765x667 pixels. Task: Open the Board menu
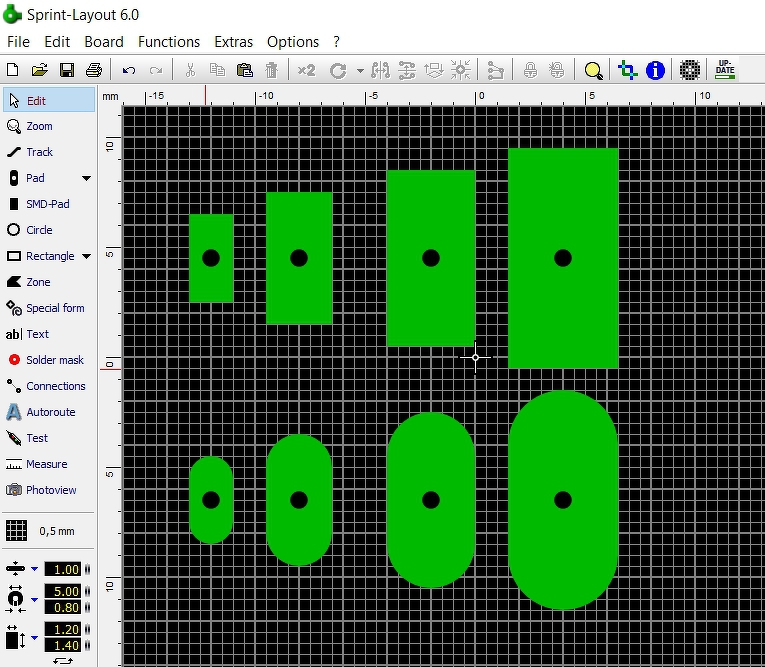(104, 42)
